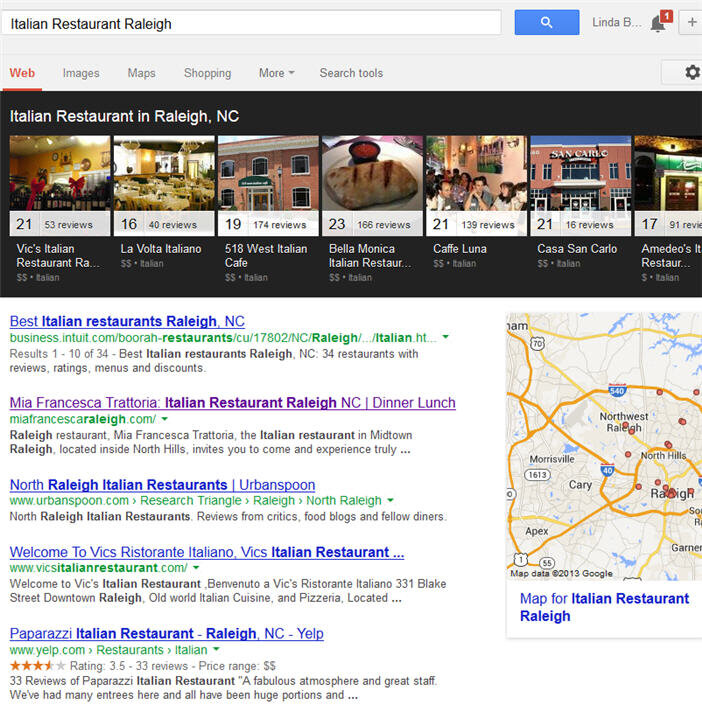This screenshot has width=702, height=711.
Task: Click the Paparazzi star rating icons
Action: point(37,666)
